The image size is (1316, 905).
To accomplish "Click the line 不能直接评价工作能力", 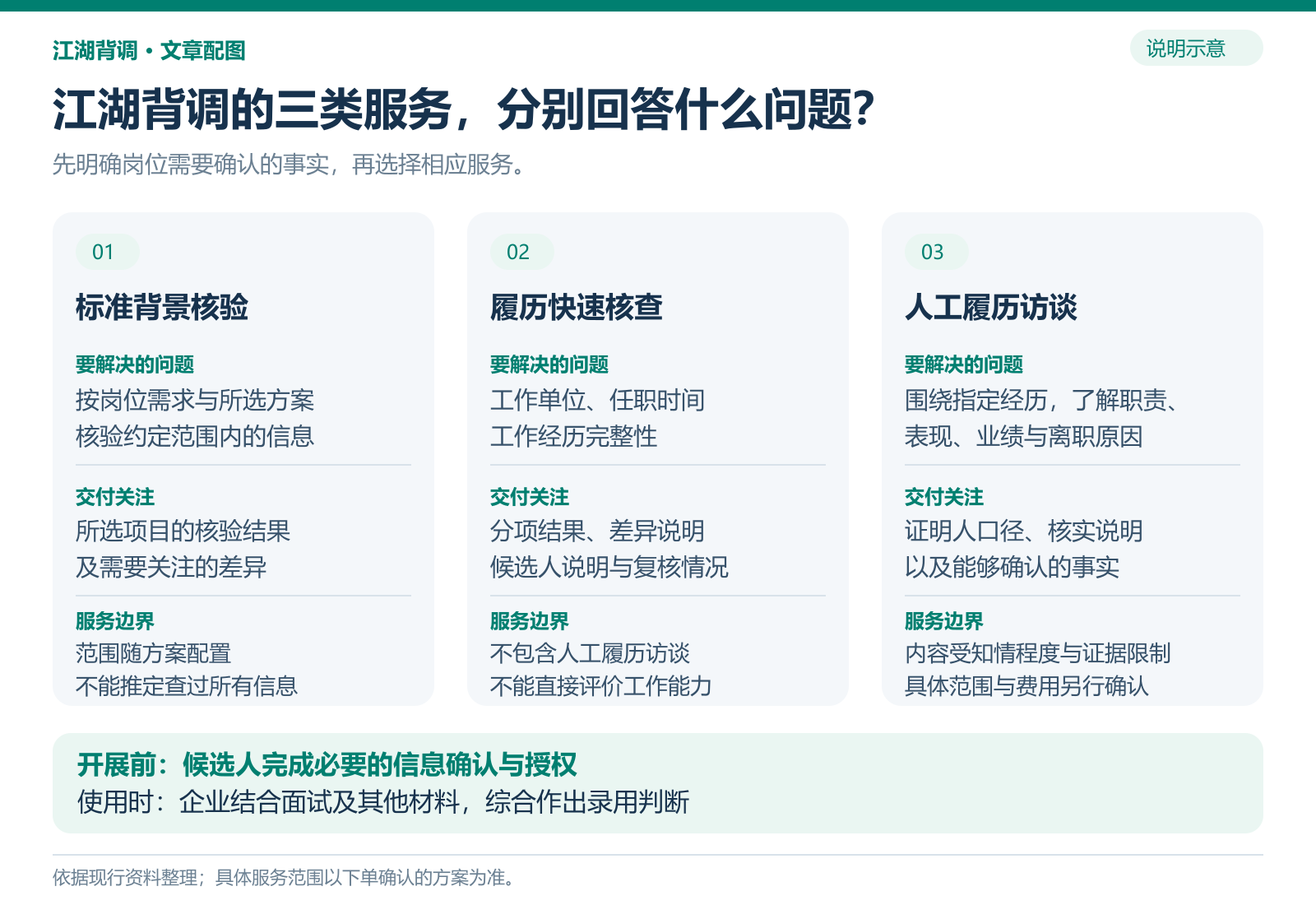I will coord(601,686).
